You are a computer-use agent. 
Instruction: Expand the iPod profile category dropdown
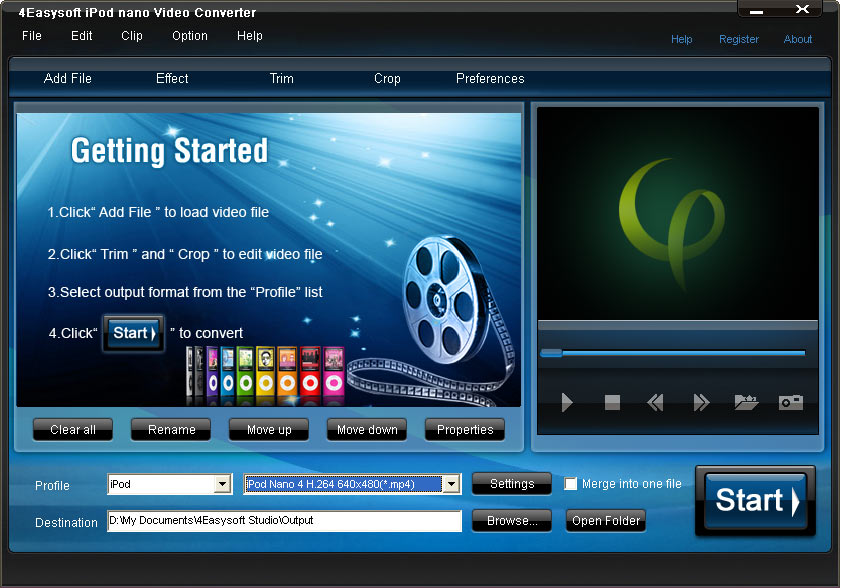(223, 485)
